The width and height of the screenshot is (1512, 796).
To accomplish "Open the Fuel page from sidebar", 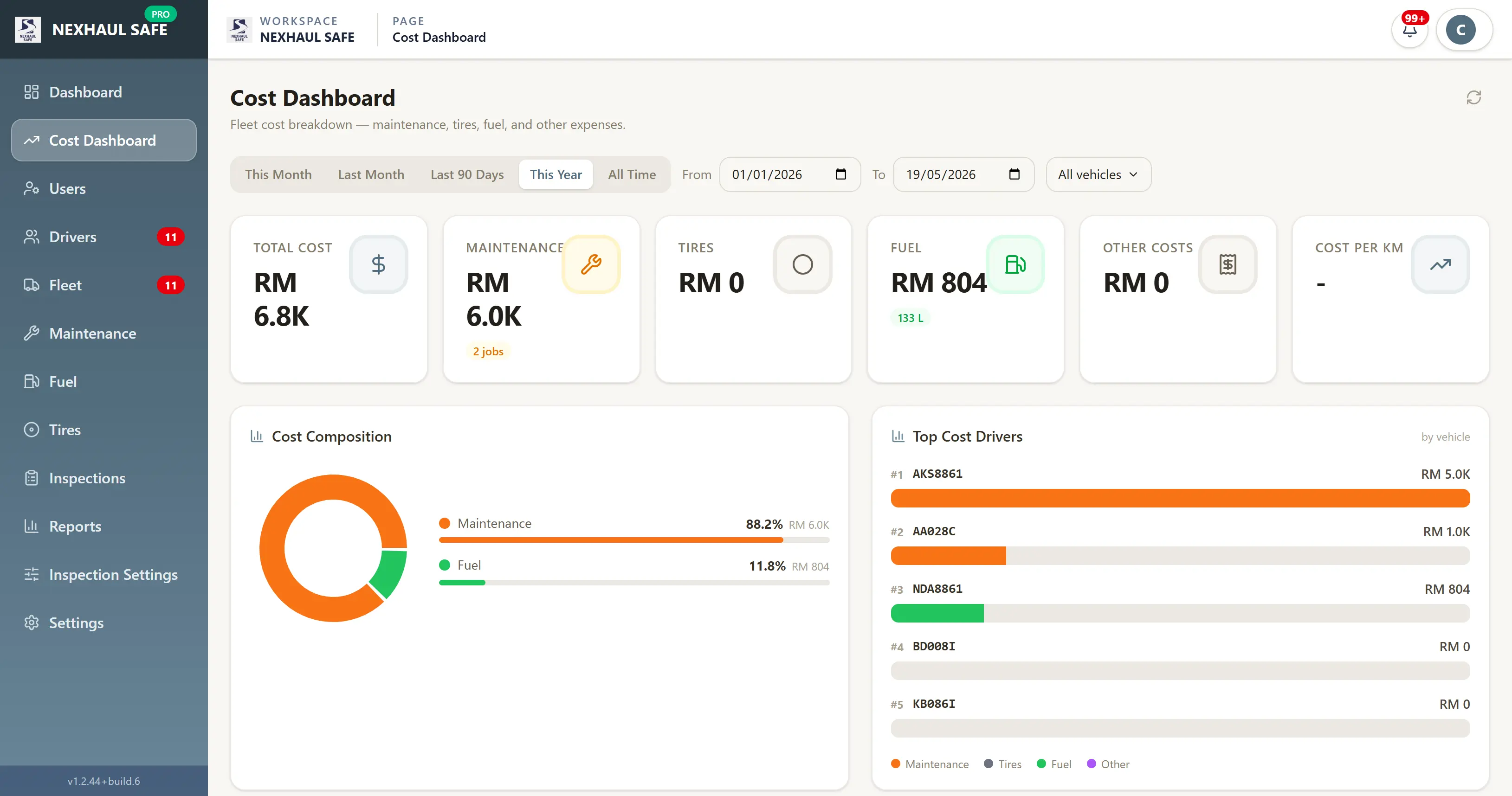I will click(x=104, y=381).
